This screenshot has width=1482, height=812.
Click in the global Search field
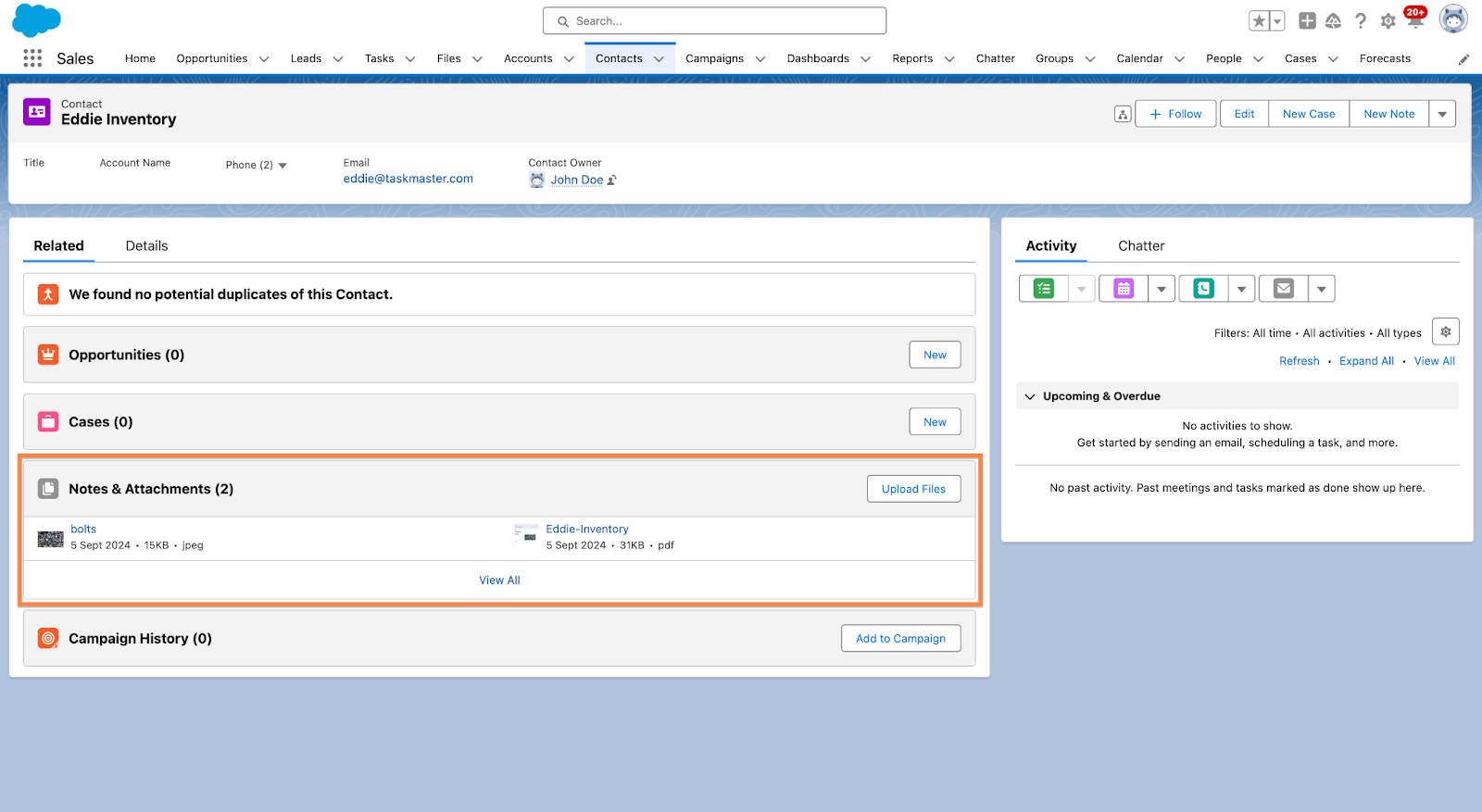tap(714, 21)
